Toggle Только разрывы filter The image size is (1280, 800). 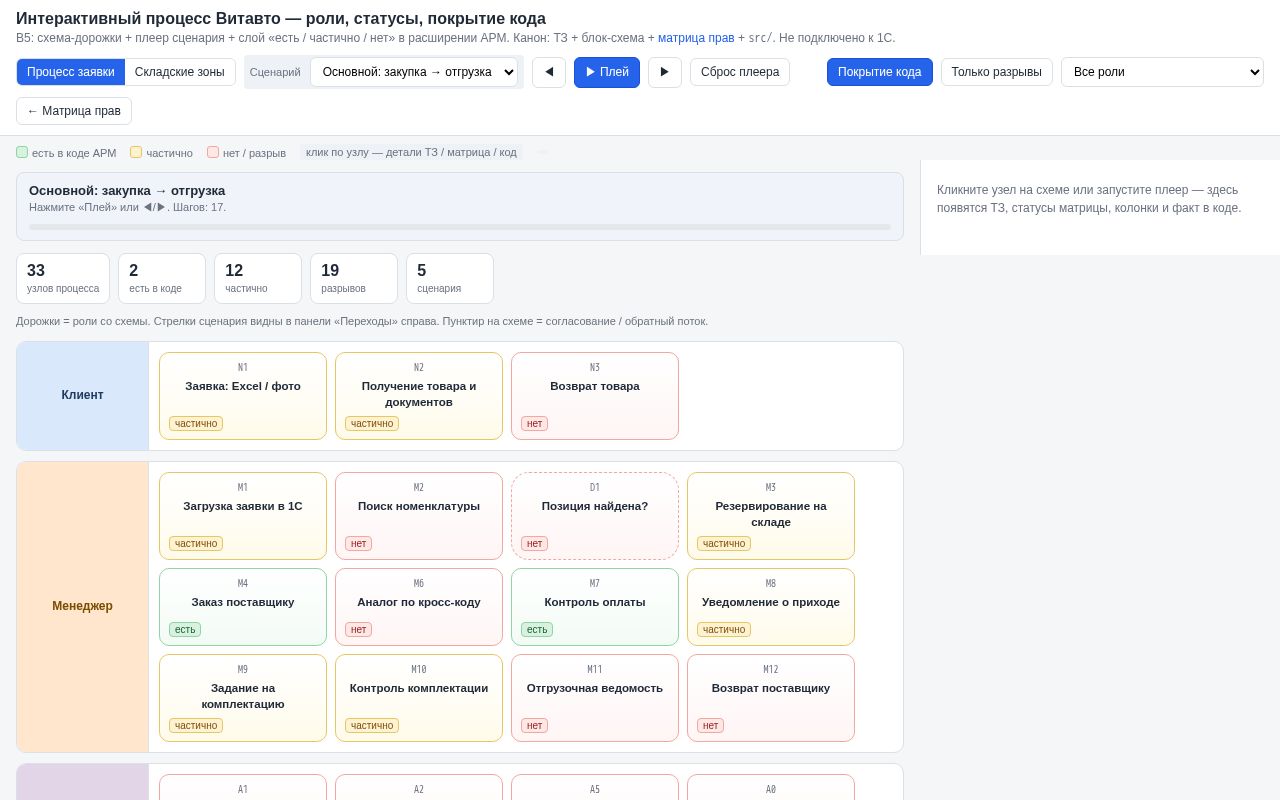click(997, 72)
